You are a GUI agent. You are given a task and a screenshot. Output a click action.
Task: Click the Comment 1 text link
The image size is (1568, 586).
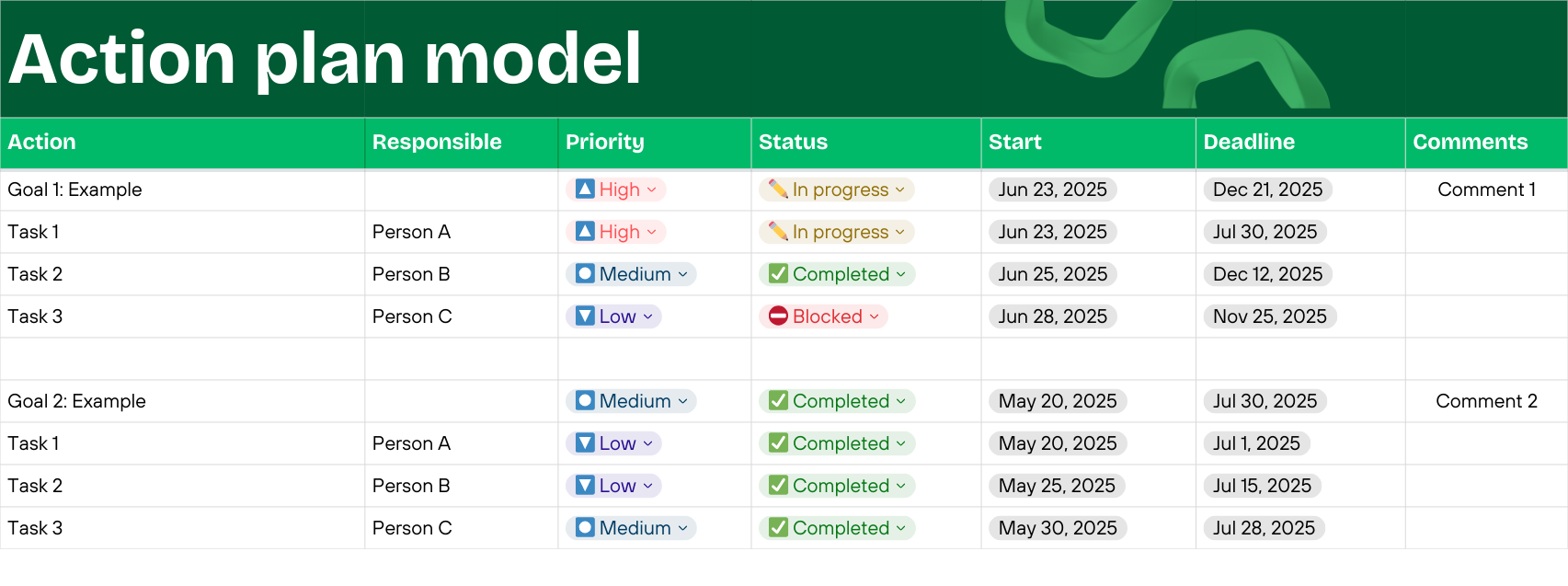[1487, 190]
